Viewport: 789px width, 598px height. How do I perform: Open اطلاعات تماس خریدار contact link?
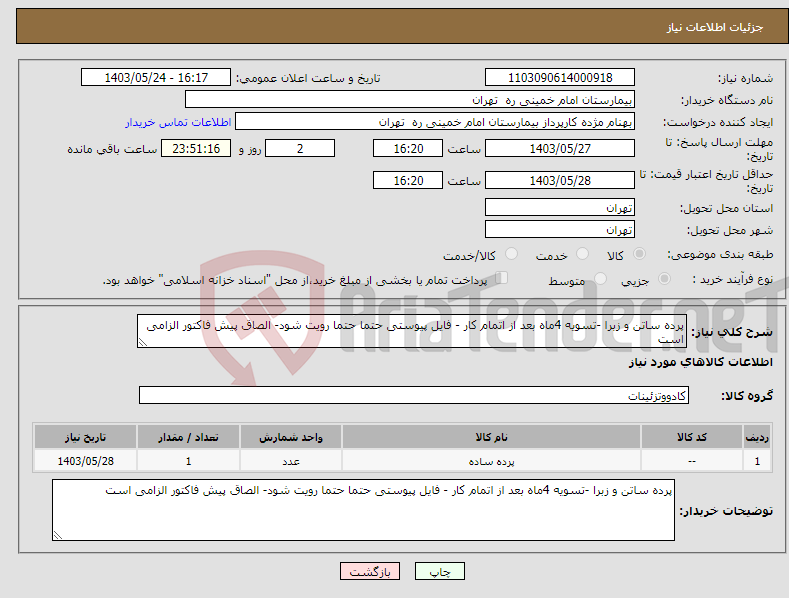pos(178,122)
